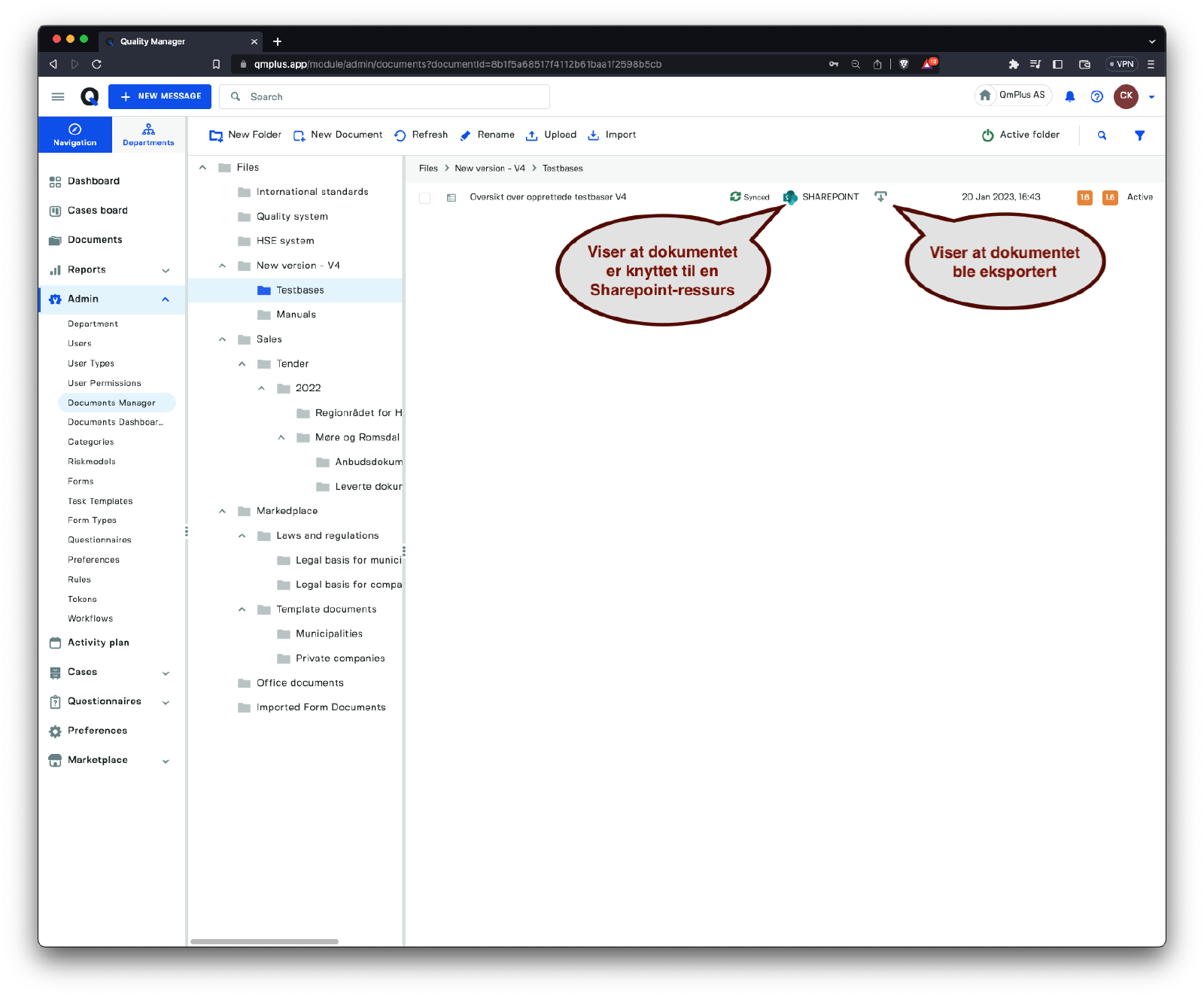The height and width of the screenshot is (997, 1204).
Task: Open the user profile dropdown arrow
Action: pos(1151,97)
